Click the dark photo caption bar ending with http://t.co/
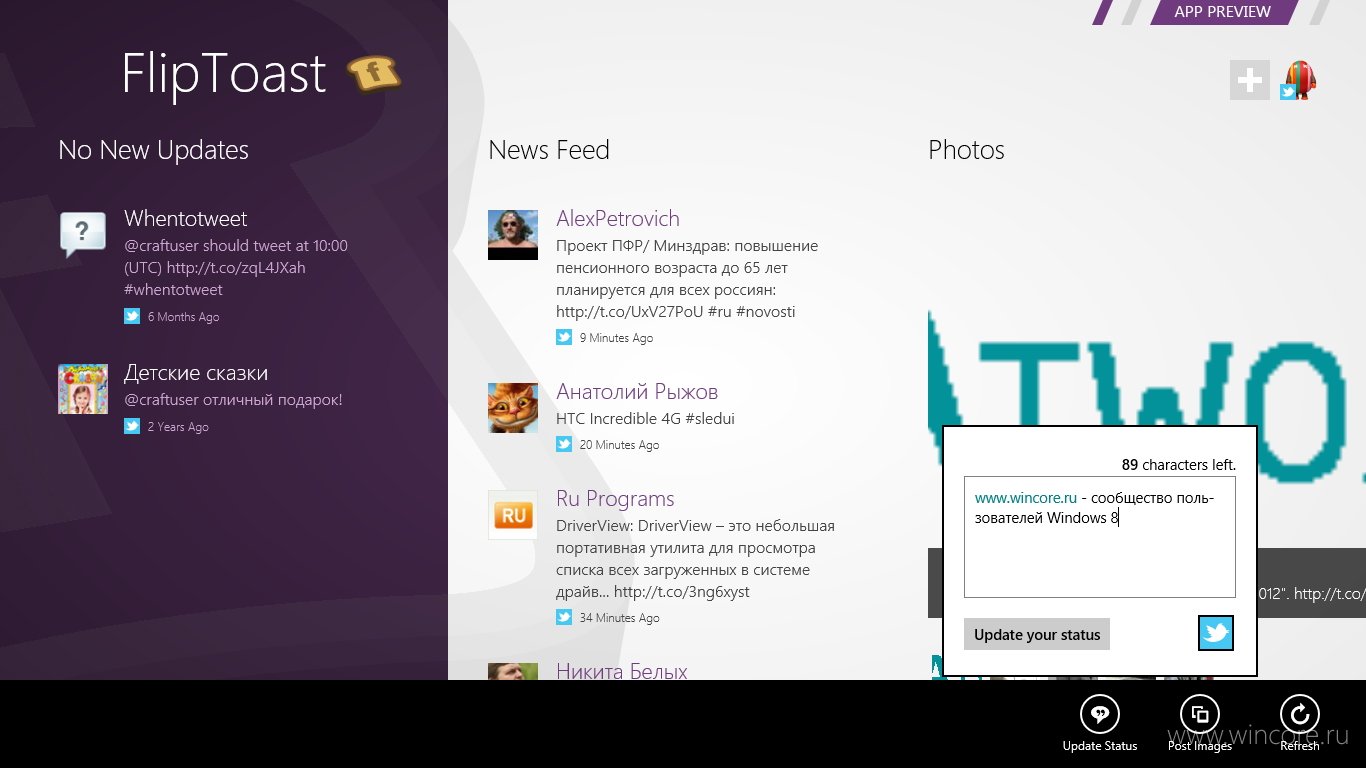This screenshot has height=768, width=1366. click(x=1311, y=583)
